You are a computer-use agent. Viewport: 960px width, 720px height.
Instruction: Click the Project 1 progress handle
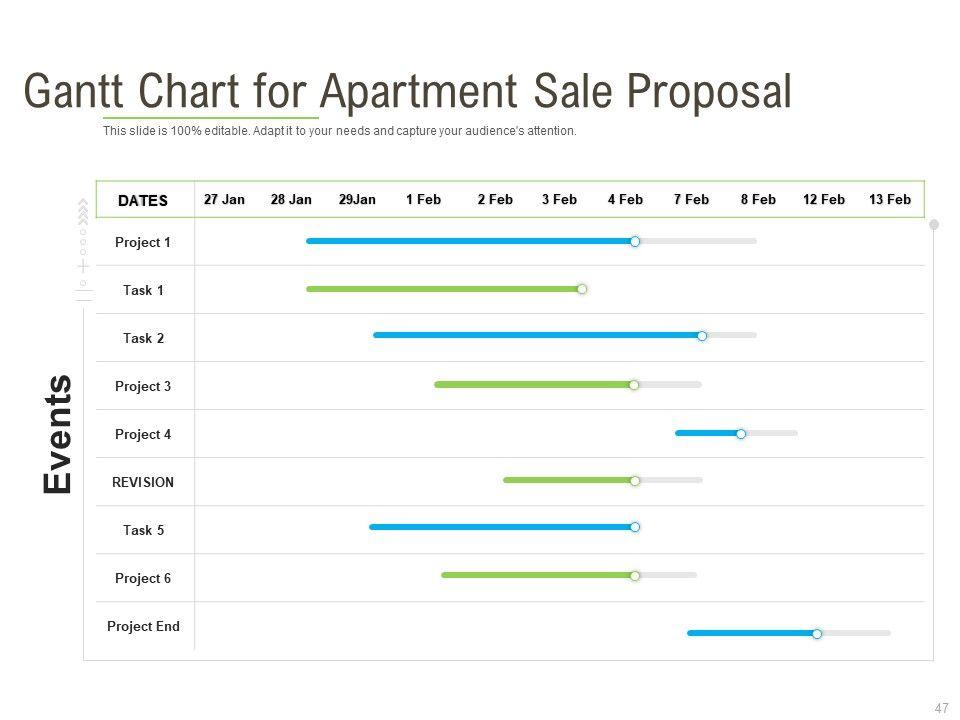(x=635, y=241)
